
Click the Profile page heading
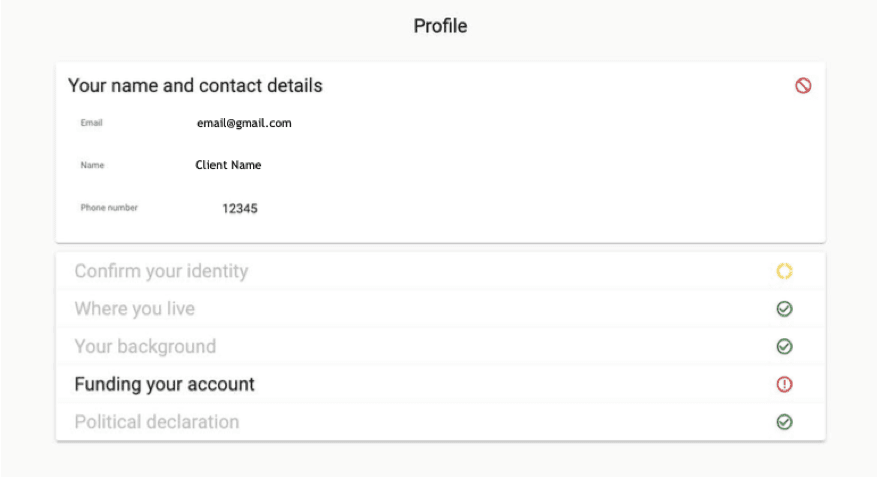(440, 26)
